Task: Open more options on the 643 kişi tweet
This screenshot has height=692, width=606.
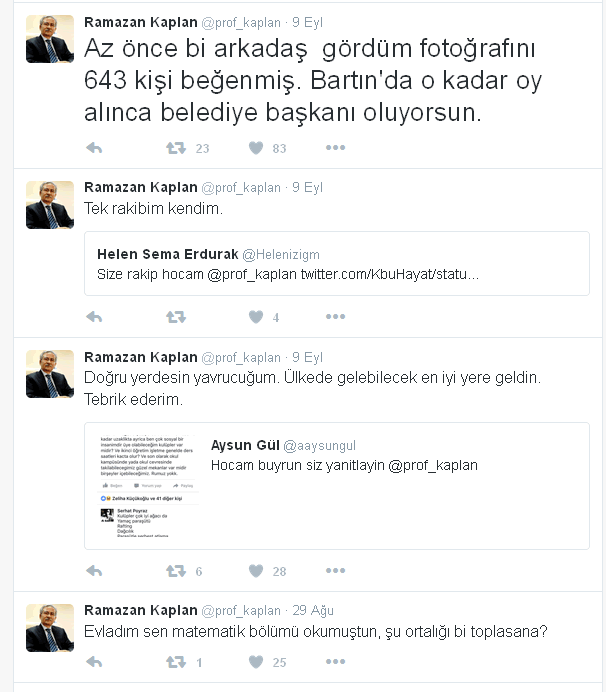Action: click(335, 148)
